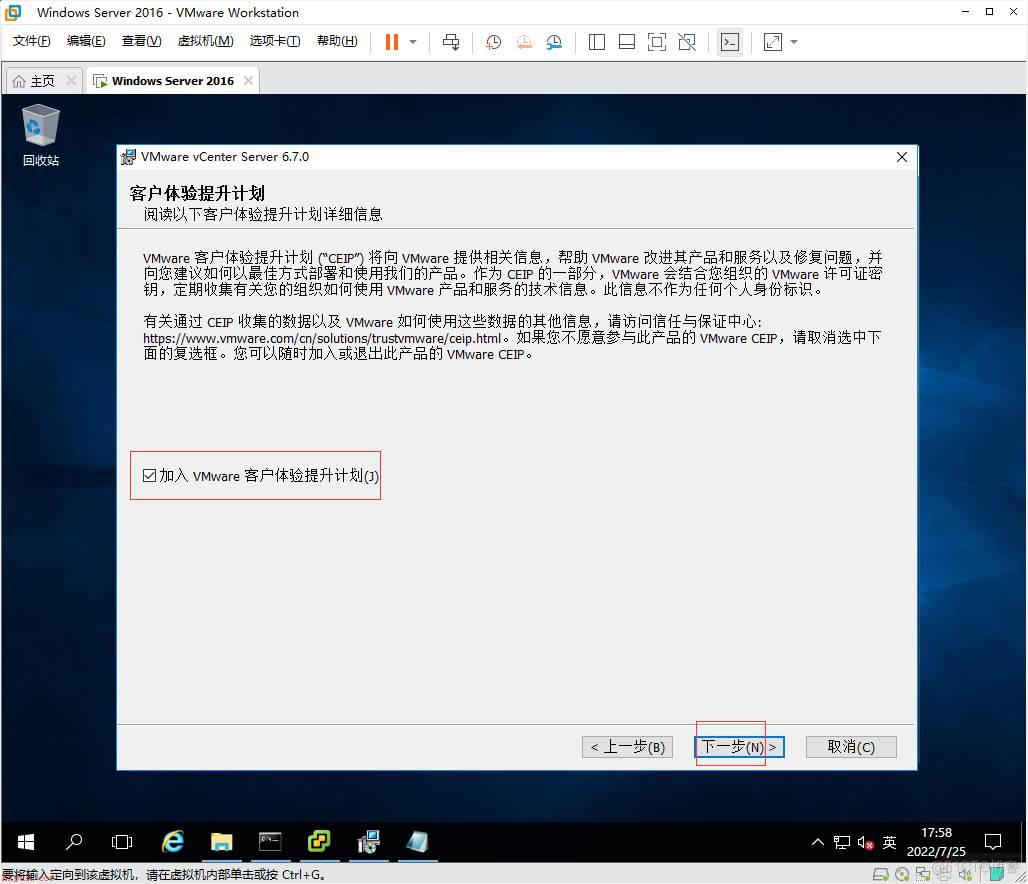
Task: Click the vCenter installer taskbar icon
Action: click(x=368, y=842)
